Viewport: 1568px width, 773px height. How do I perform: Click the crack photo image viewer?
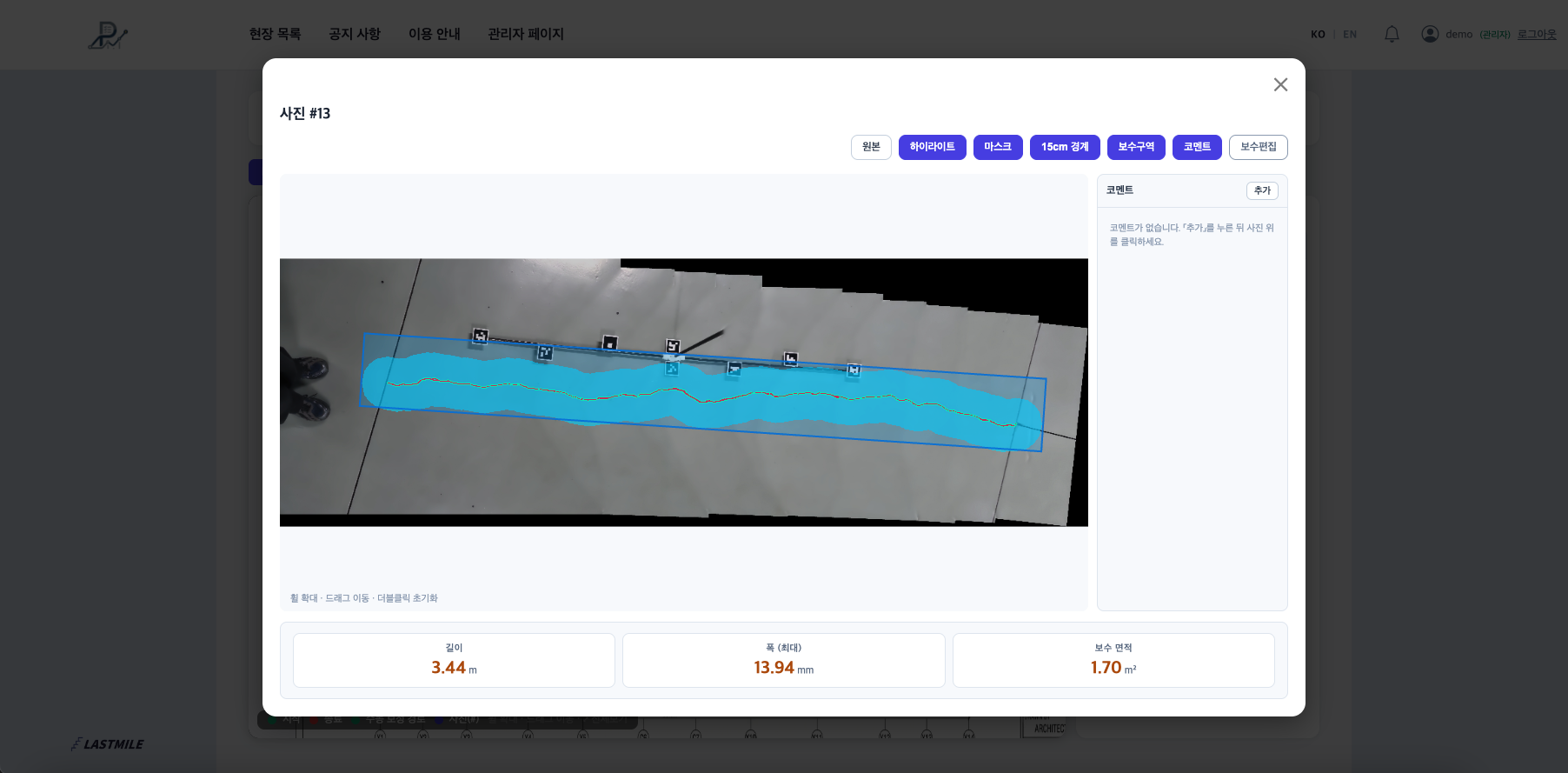pyautogui.click(x=684, y=392)
